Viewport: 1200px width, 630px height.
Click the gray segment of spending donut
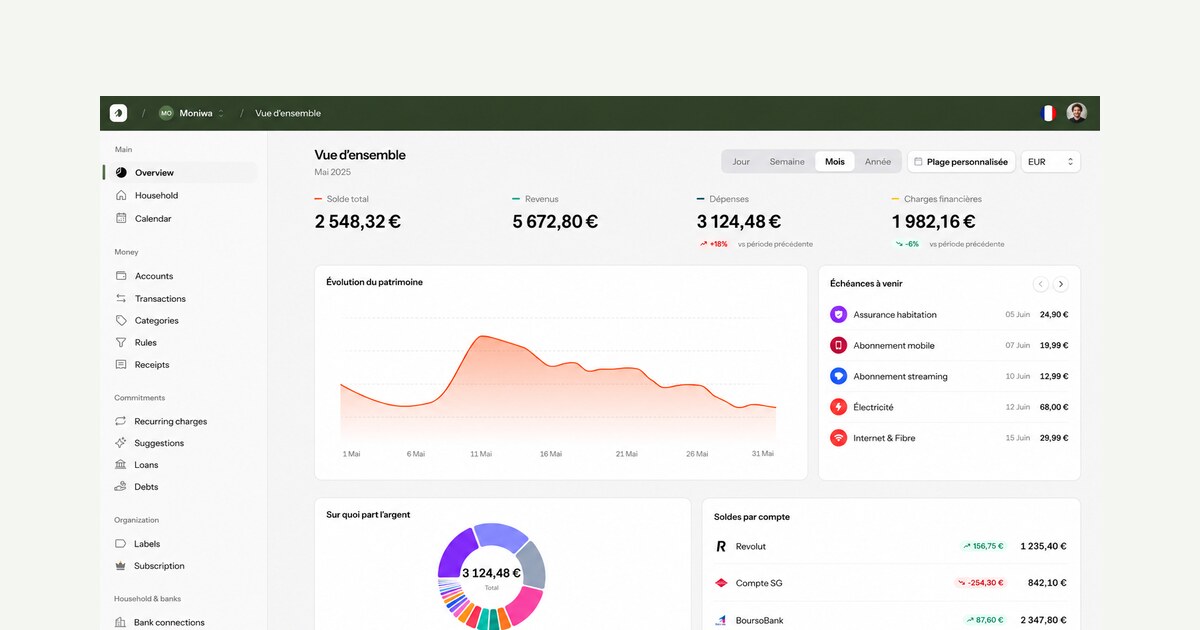pyautogui.click(x=532, y=565)
